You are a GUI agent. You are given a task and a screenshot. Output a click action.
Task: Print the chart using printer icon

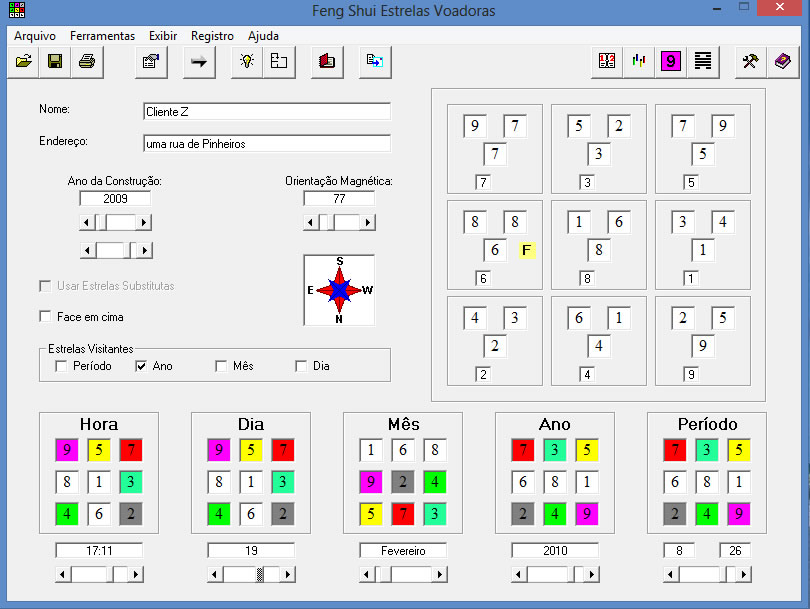click(87, 61)
